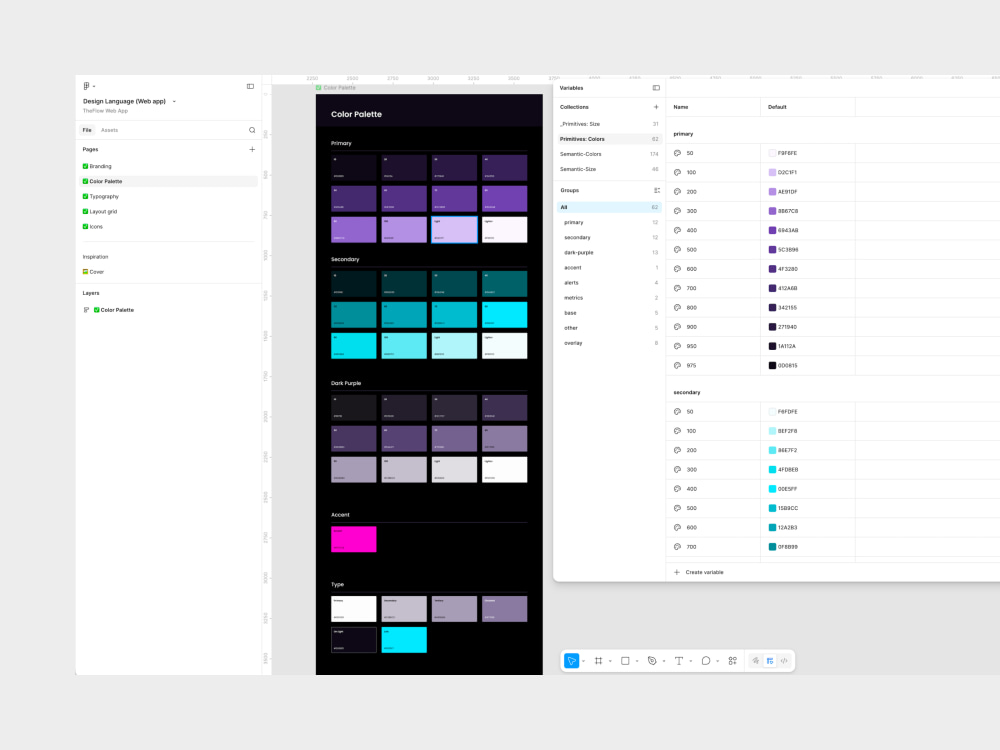Click the Color Palette layer frame icon
The image size is (1000, 750).
[x=86, y=310]
